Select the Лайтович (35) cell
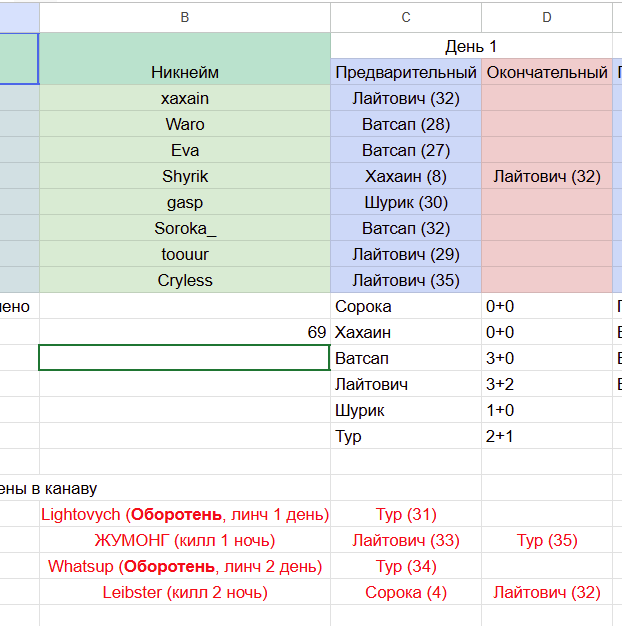 pyautogui.click(x=406, y=280)
